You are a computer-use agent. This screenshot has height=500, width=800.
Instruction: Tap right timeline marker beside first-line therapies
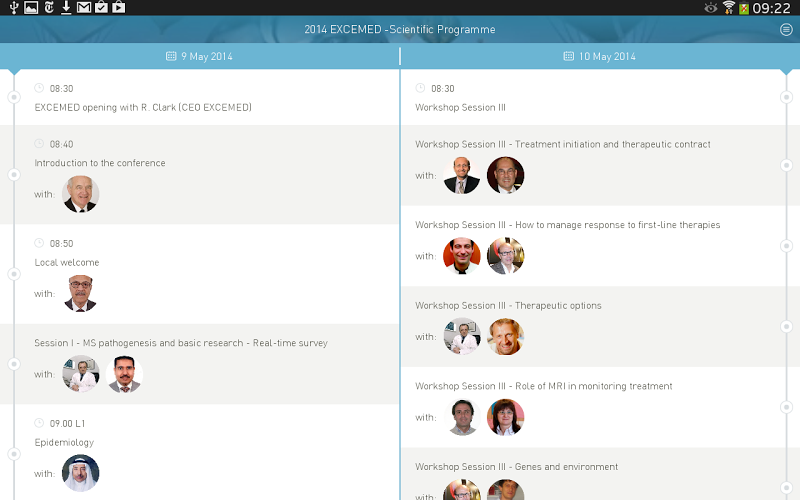click(786, 245)
